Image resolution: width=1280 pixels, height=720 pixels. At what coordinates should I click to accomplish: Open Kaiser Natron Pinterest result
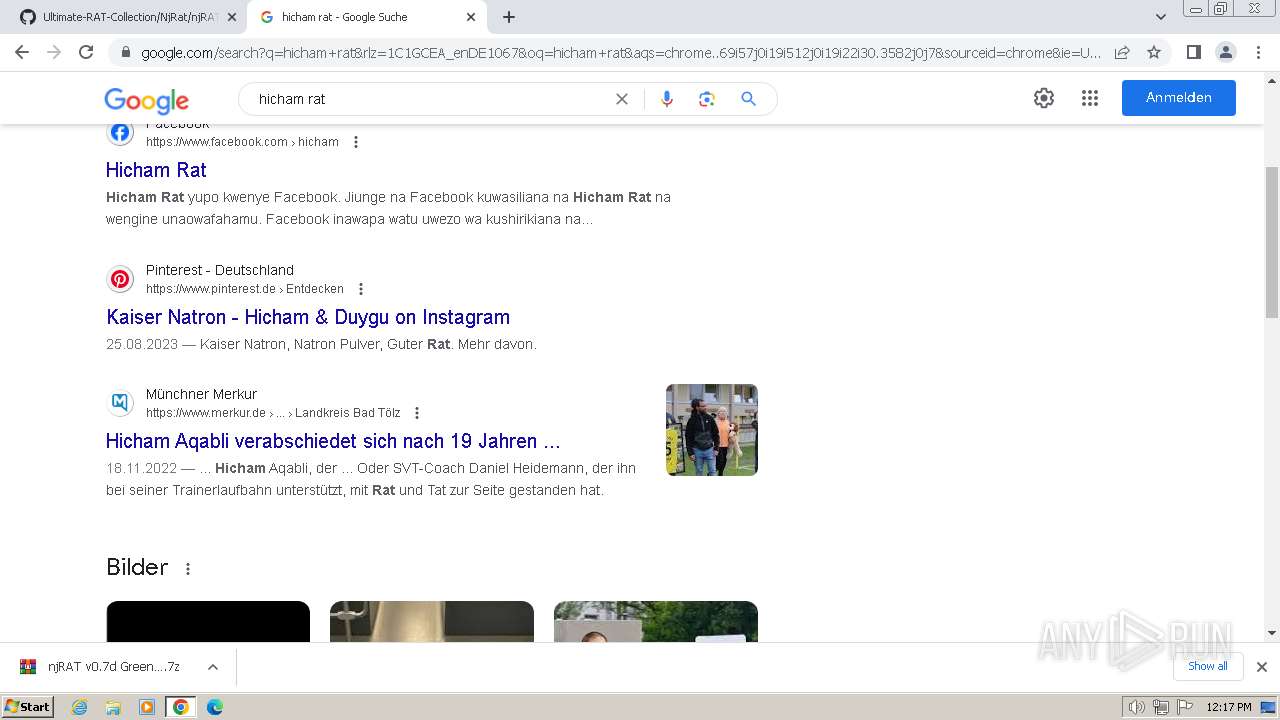click(x=308, y=317)
